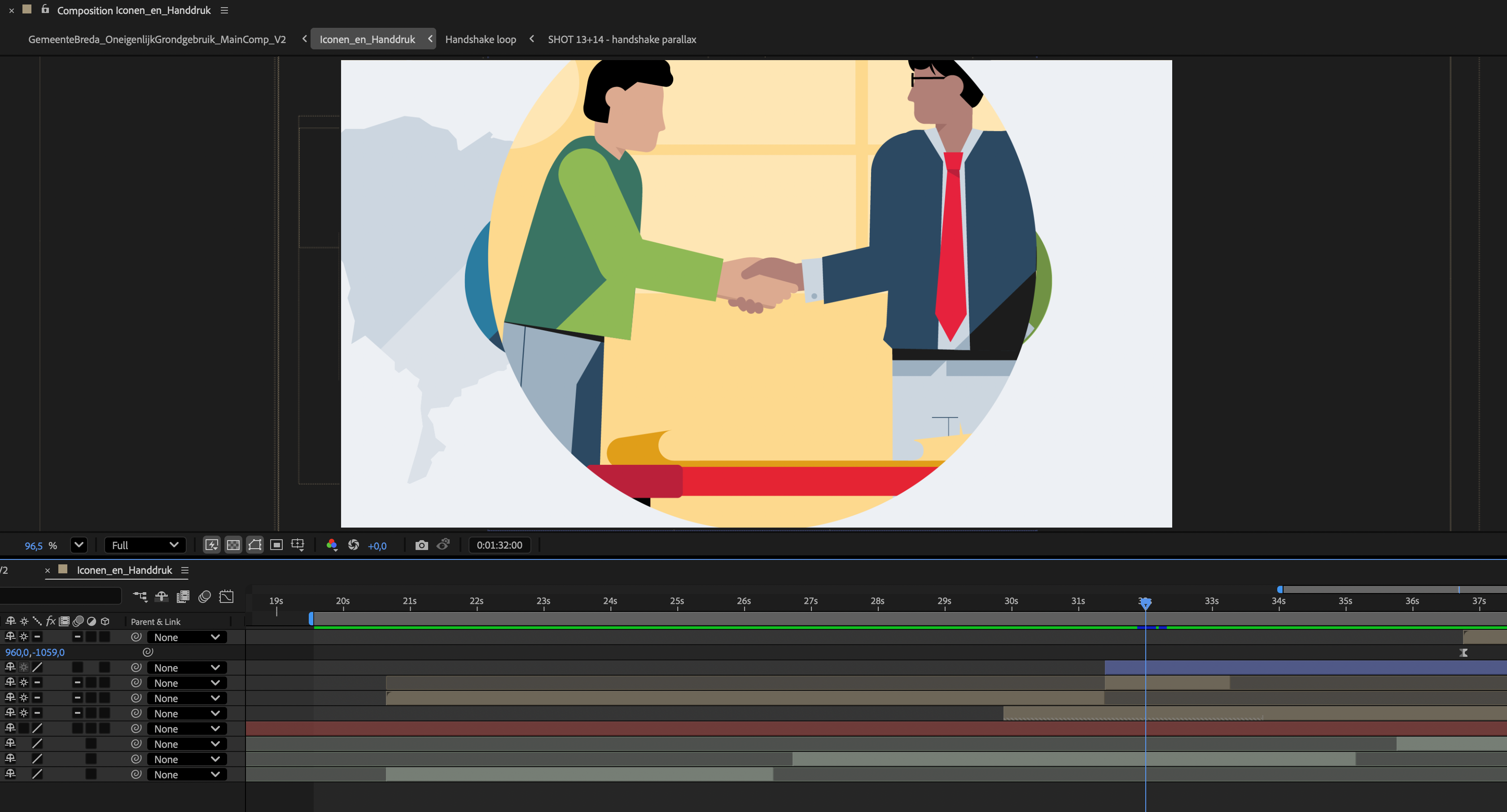Viewport: 1507px width, 812px height.
Task: Enable Frame Blending for timeline layers
Action: 183,597
